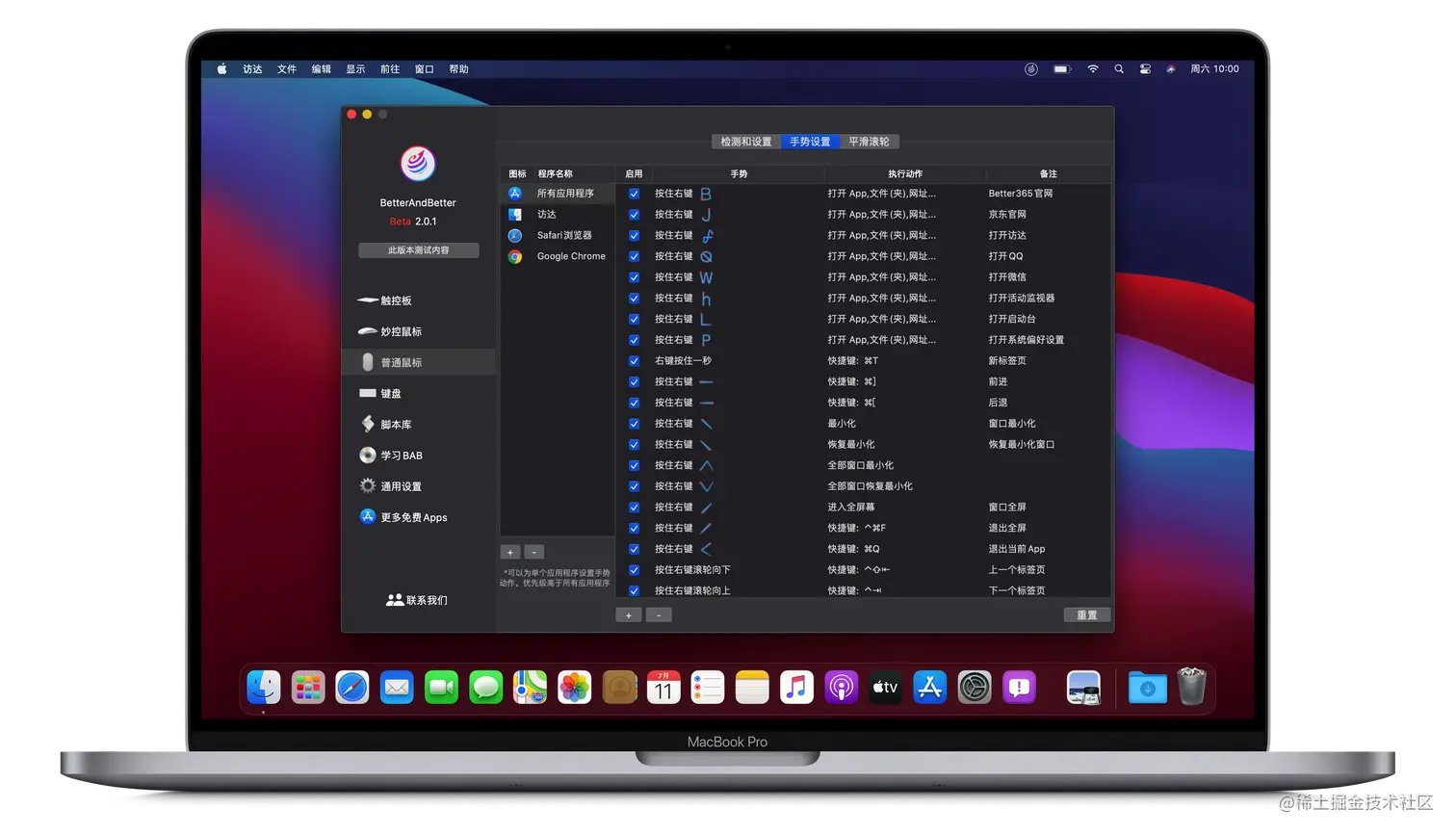The width and height of the screenshot is (1456, 835).
Task: Select the 右键按住一秒 gesture cell
Action: pyautogui.click(x=683, y=361)
